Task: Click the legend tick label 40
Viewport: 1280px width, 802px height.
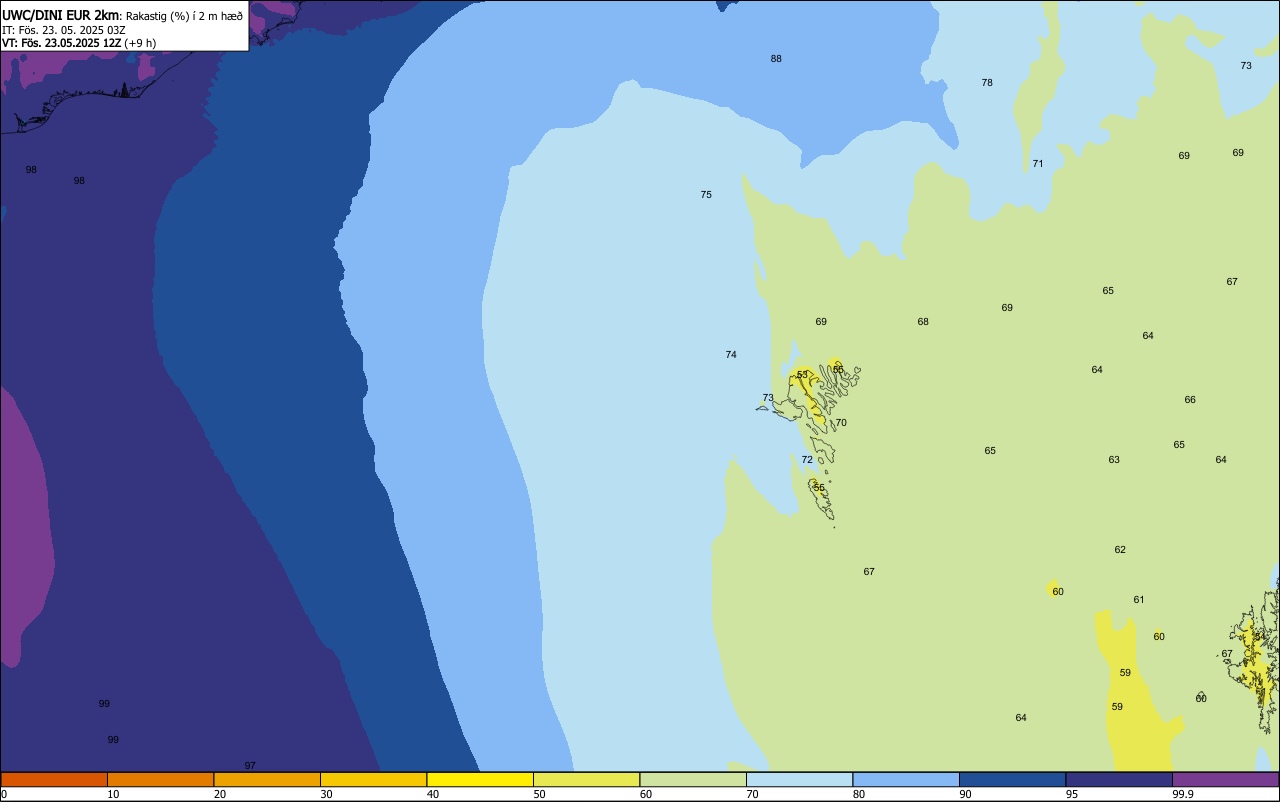Action: pos(433,794)
